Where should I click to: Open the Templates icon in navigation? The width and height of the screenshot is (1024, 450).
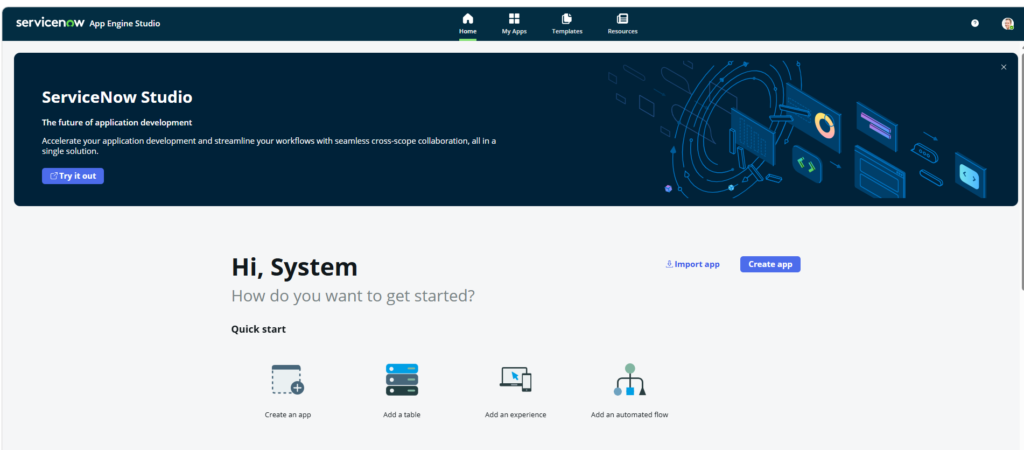click(567, 19)
